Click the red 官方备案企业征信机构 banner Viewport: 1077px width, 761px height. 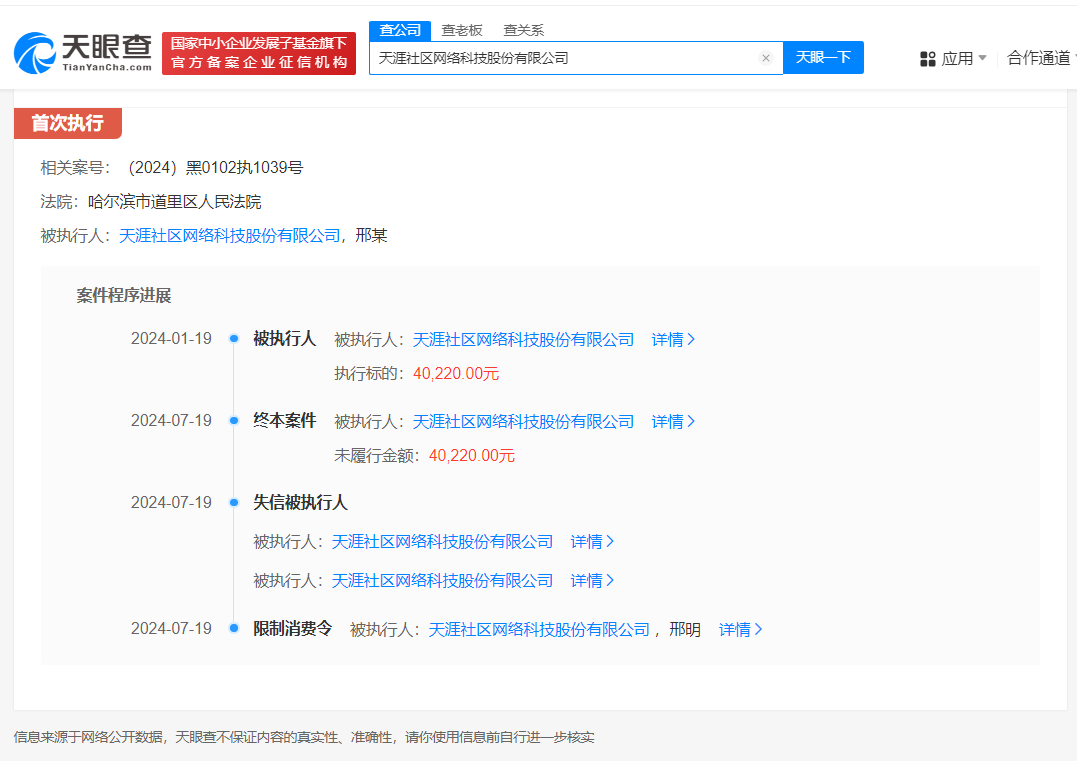(259, 53)
